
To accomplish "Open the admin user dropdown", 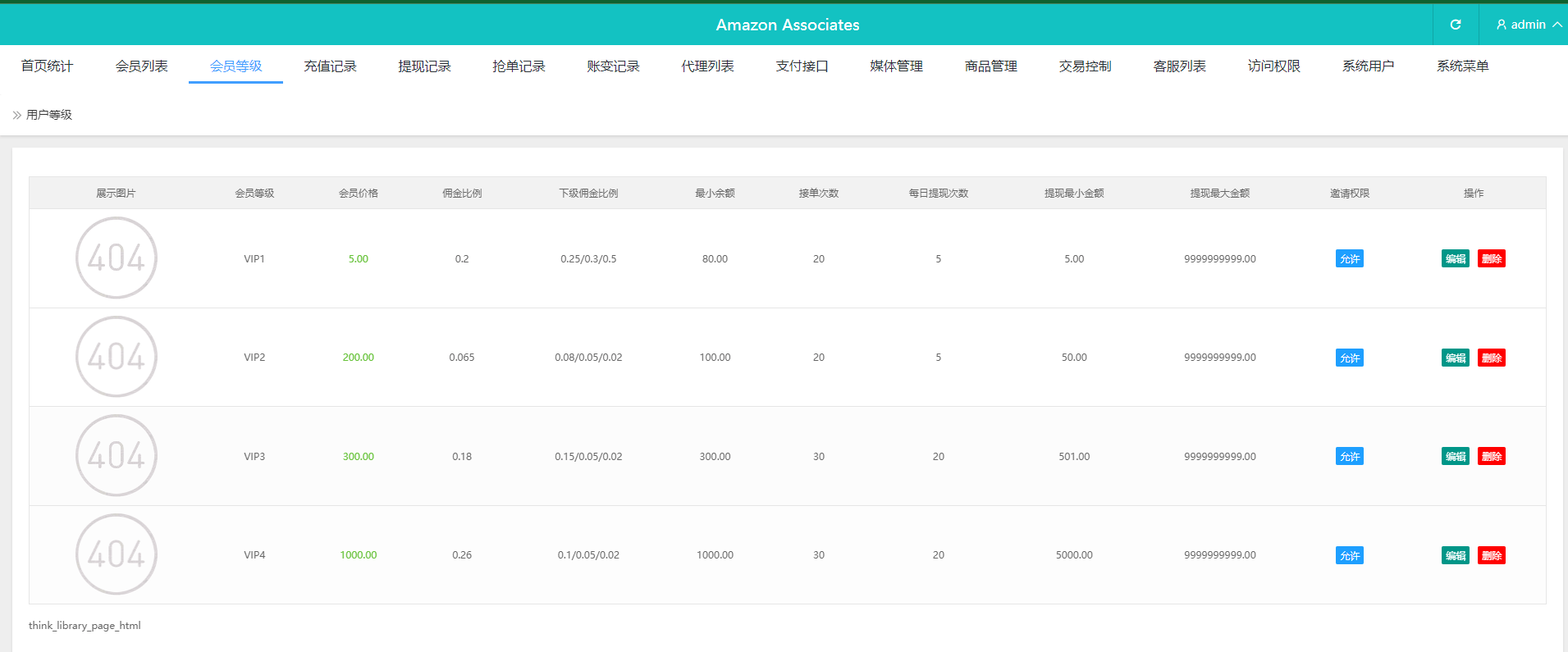I will (1529, 25).
